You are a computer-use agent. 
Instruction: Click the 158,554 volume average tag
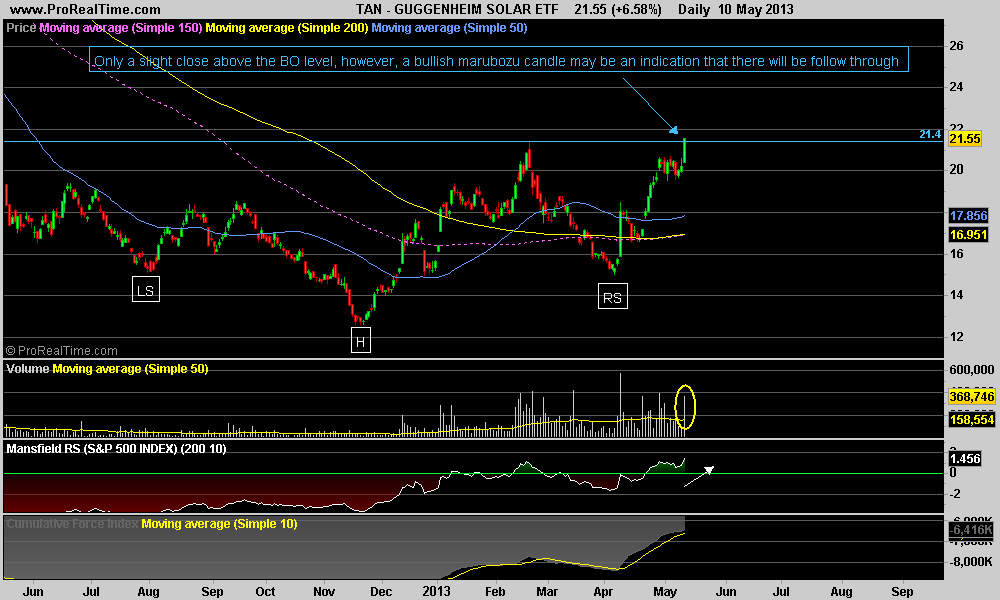(x=971, y=420)
